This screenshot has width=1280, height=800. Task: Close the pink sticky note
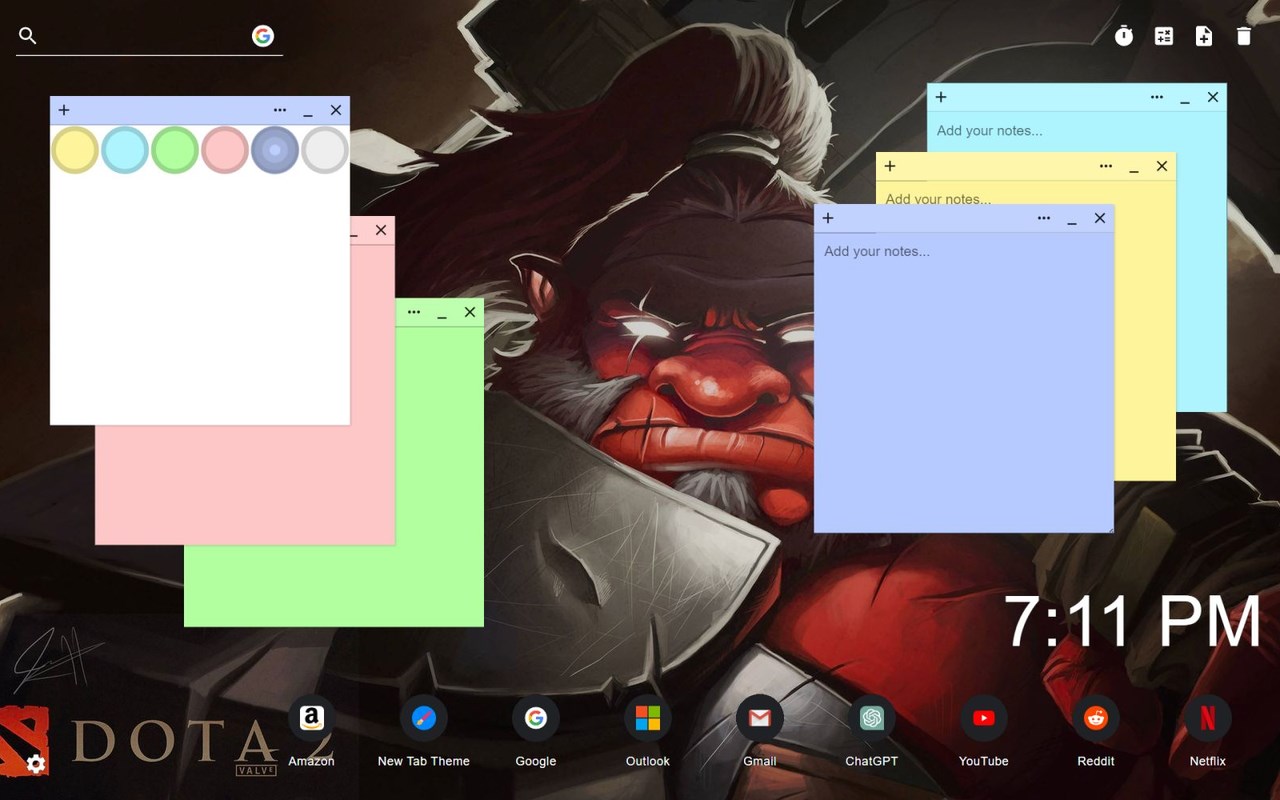tap(381, 230)
